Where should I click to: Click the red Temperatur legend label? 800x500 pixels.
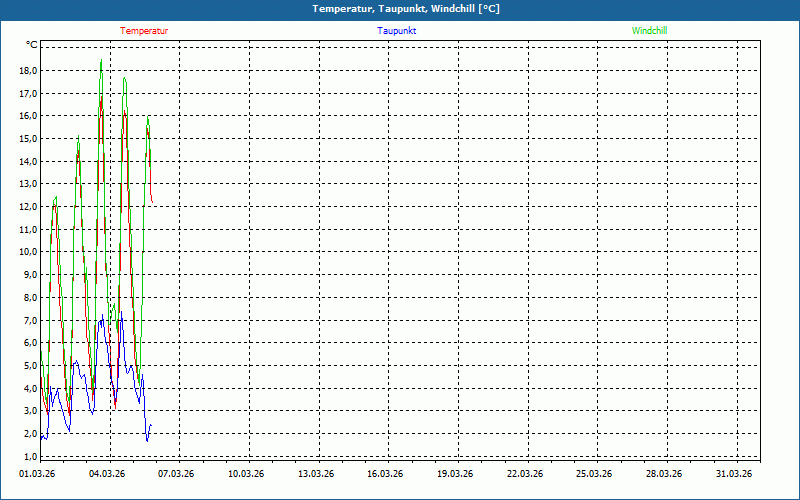(144, 31)
